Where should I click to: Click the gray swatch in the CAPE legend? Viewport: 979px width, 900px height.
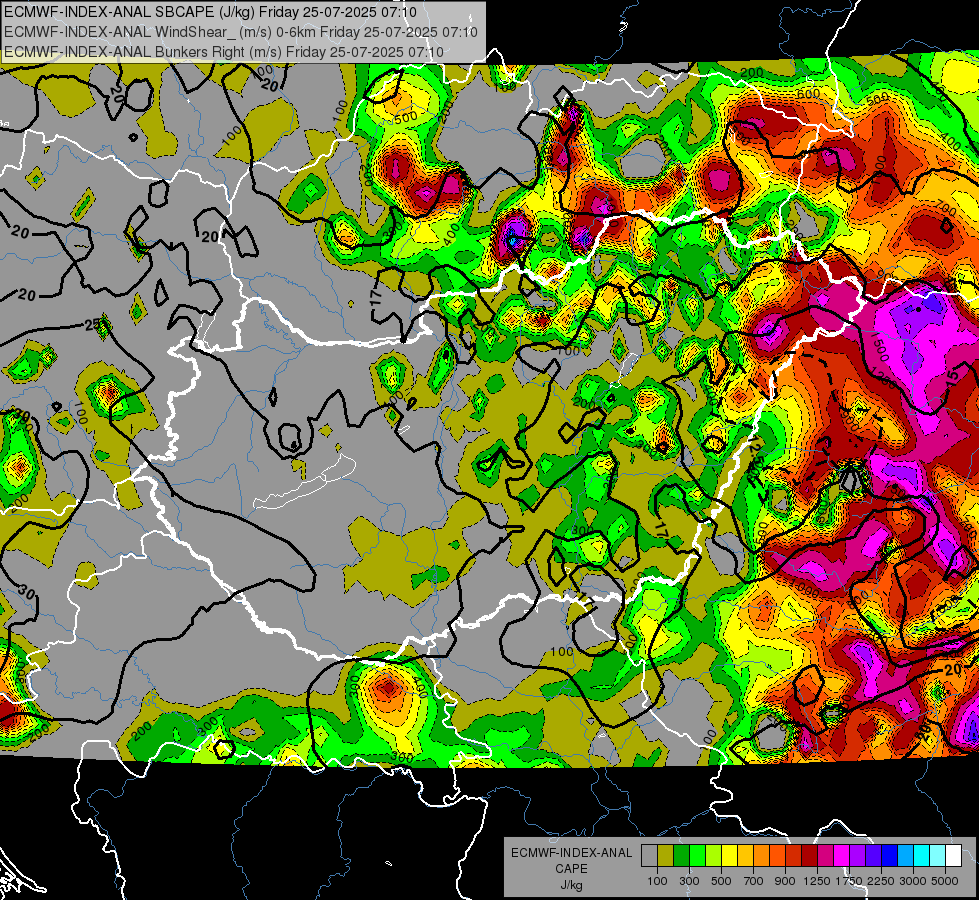[x=649, y=856]
